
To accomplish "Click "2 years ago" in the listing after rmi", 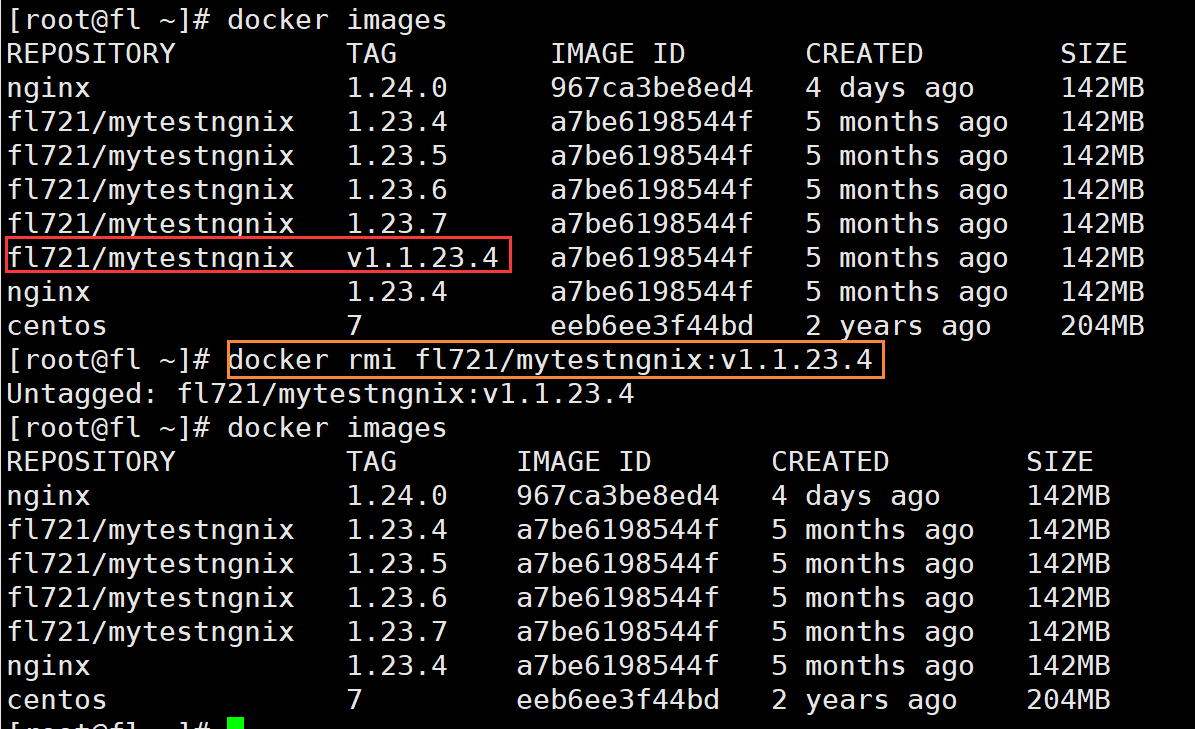I will pos(864,700).
